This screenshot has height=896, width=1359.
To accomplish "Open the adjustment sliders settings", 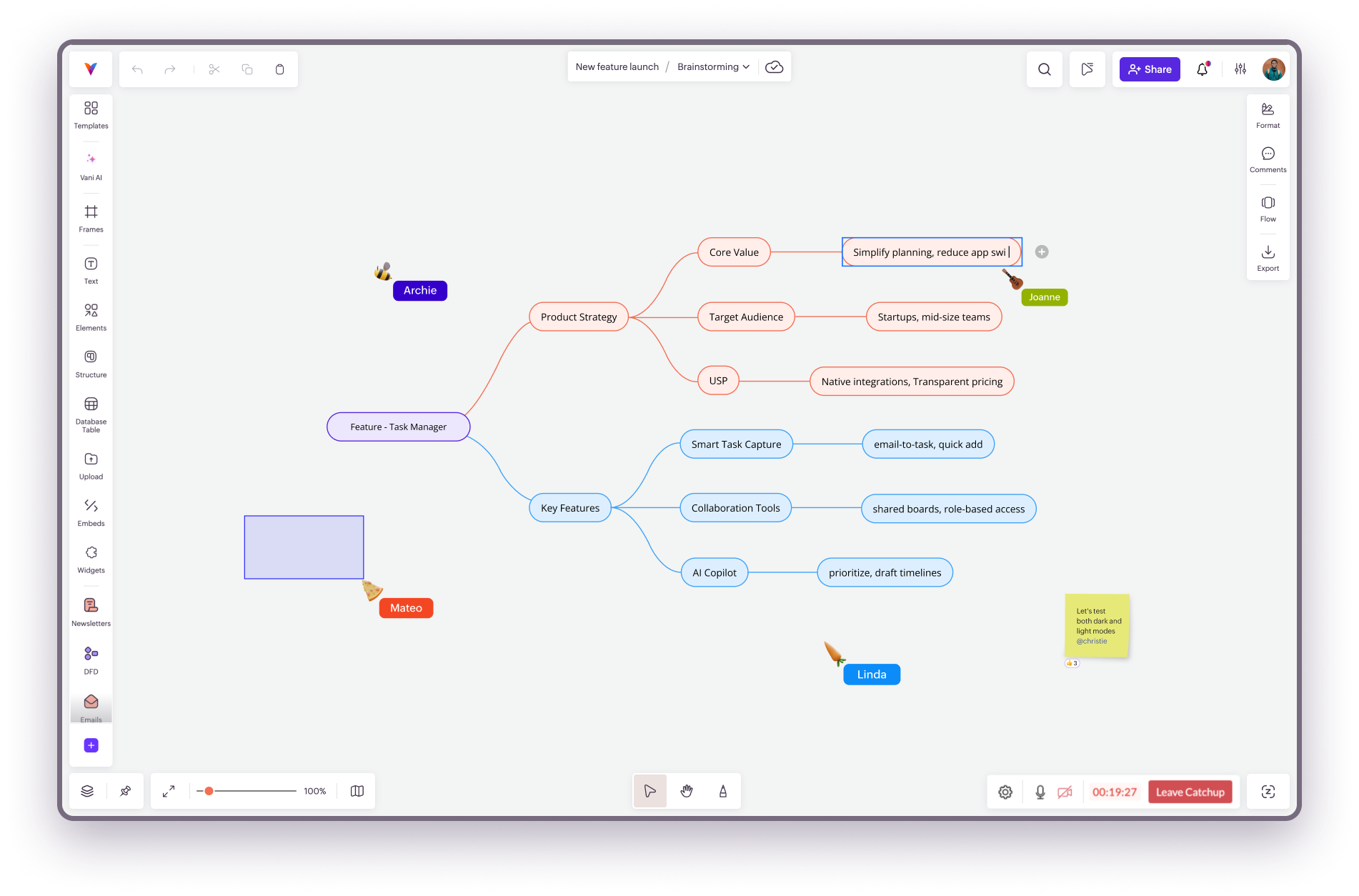I will 1240,69.
